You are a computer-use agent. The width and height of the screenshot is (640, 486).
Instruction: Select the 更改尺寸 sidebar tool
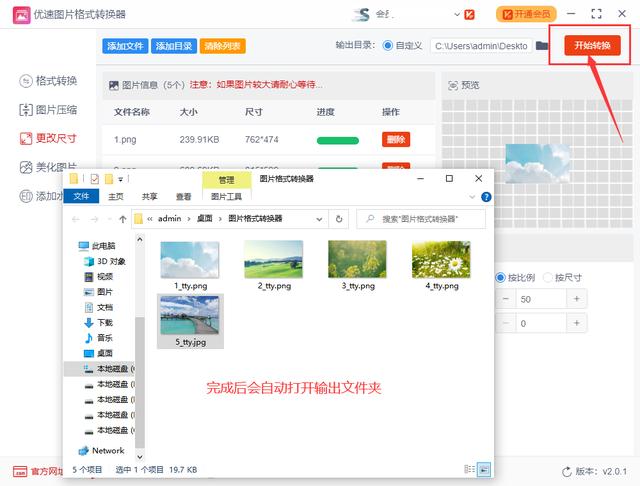pyautogui.click(x=48, y=139)
